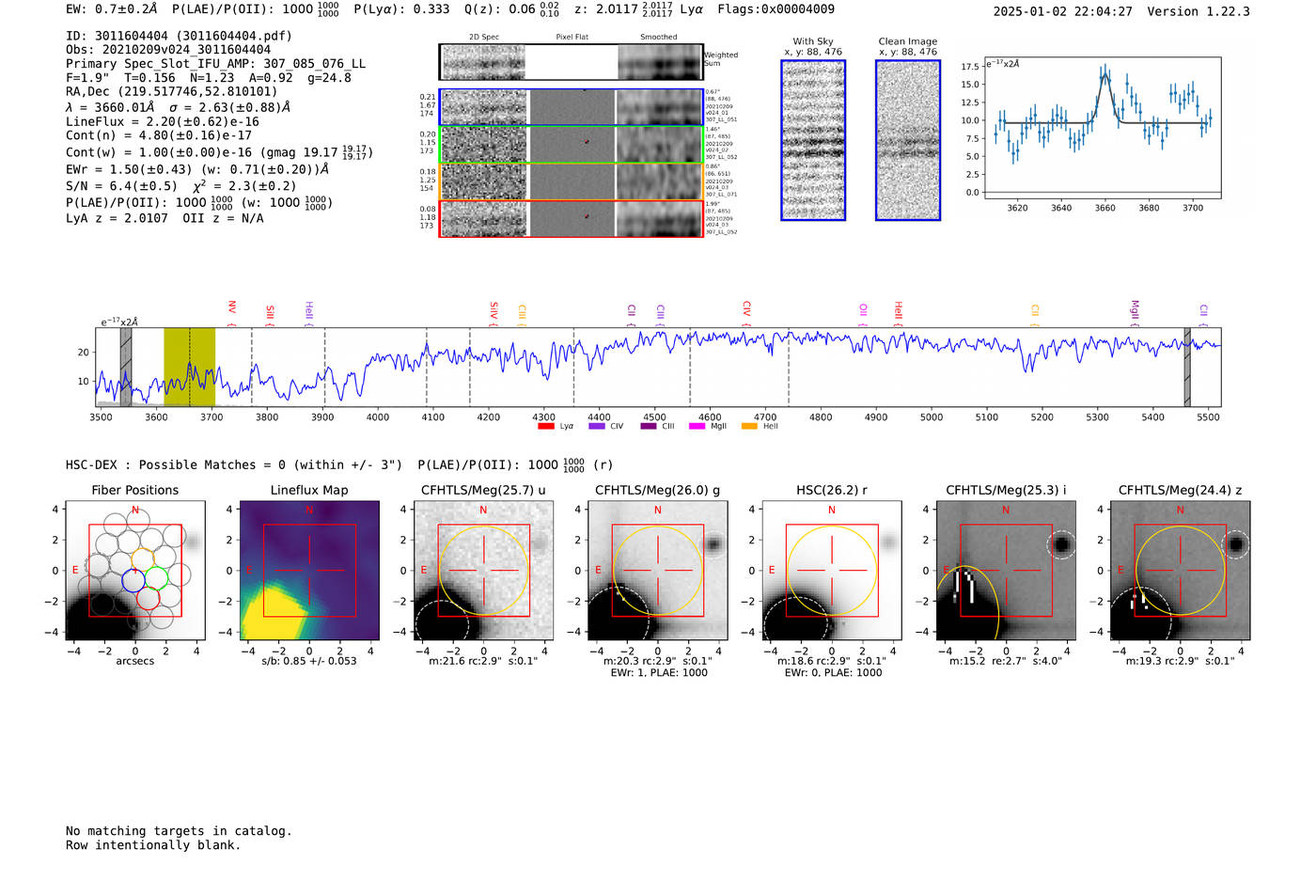Click the red Lyα legend swatch
Screen dimensions: 1316x896
(545, 427)
